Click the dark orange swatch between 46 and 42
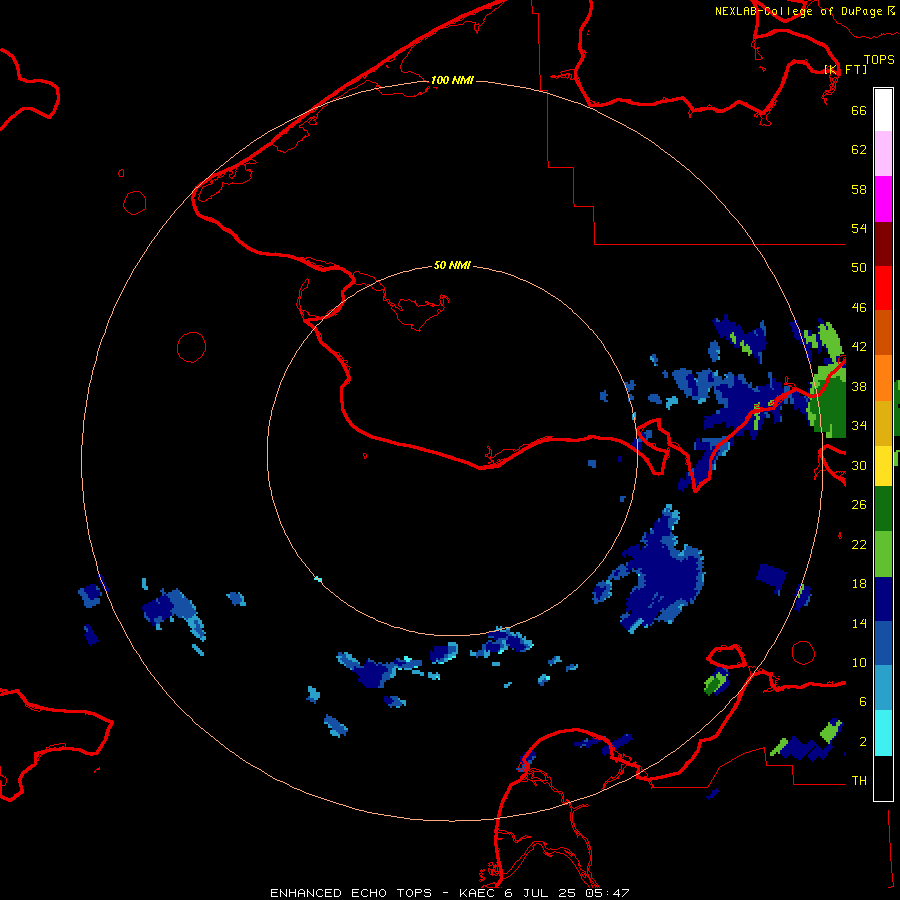 point(883,332)
